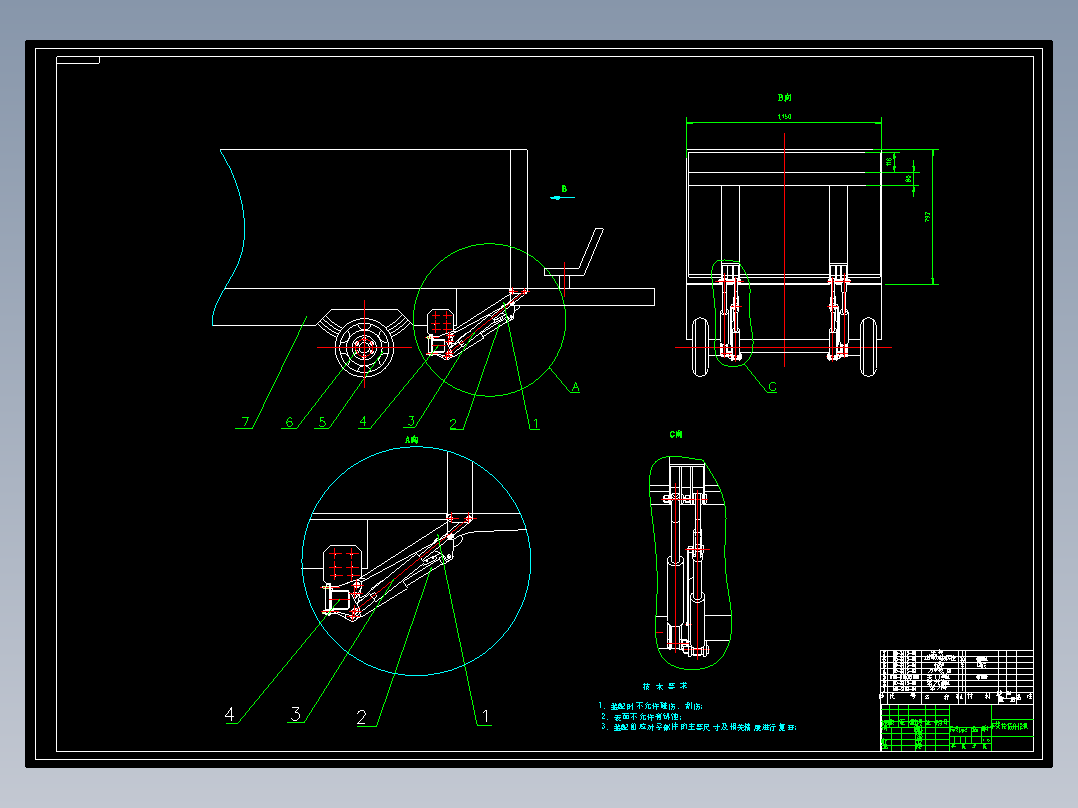Click the large label 4 below detail A
The height and width of the screenshot is (808, 1078).
(230, 714)
